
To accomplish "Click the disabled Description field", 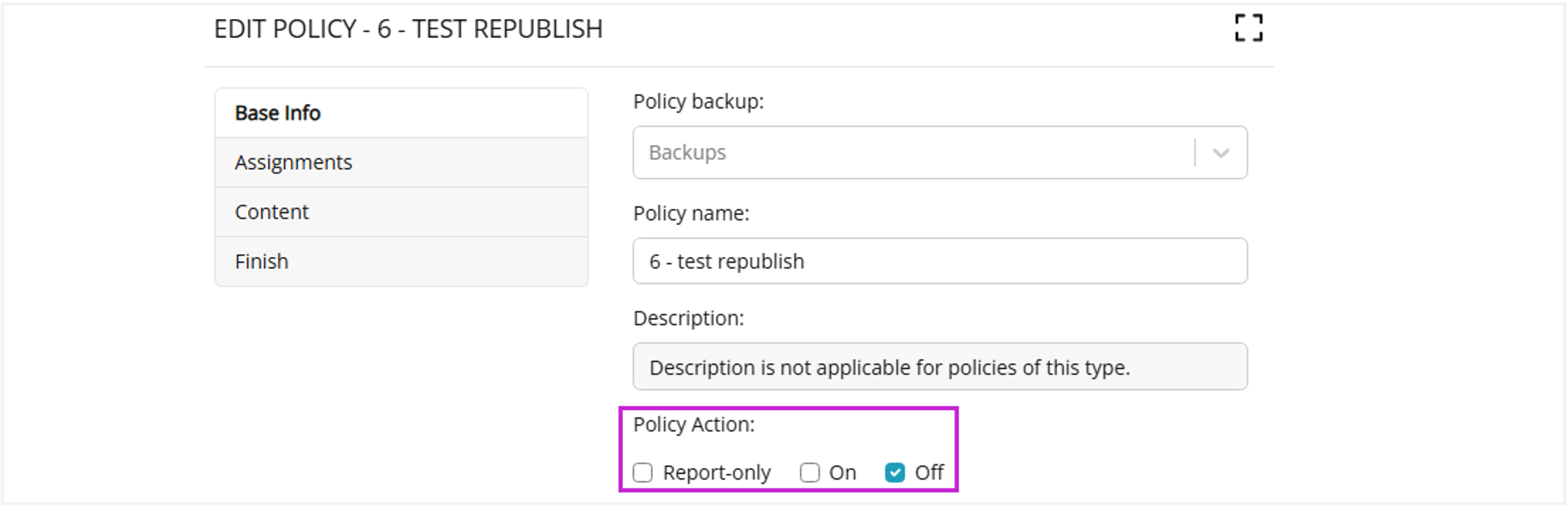I will click(x=939, y=367).
